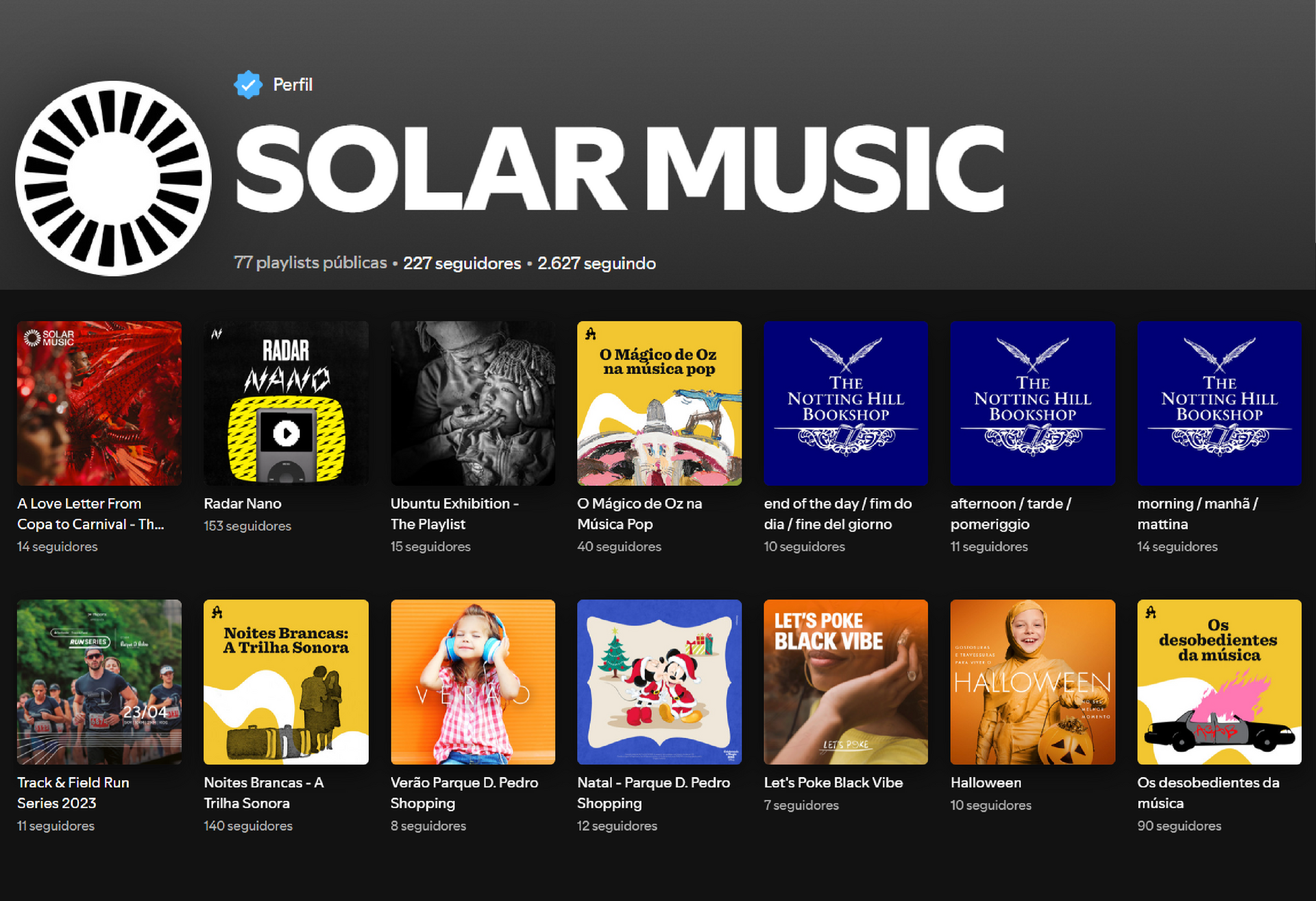Viewport: 1316px width, 901px height.
Task: Open the Noites Brancas cover art
Action: tap(286, 682)
